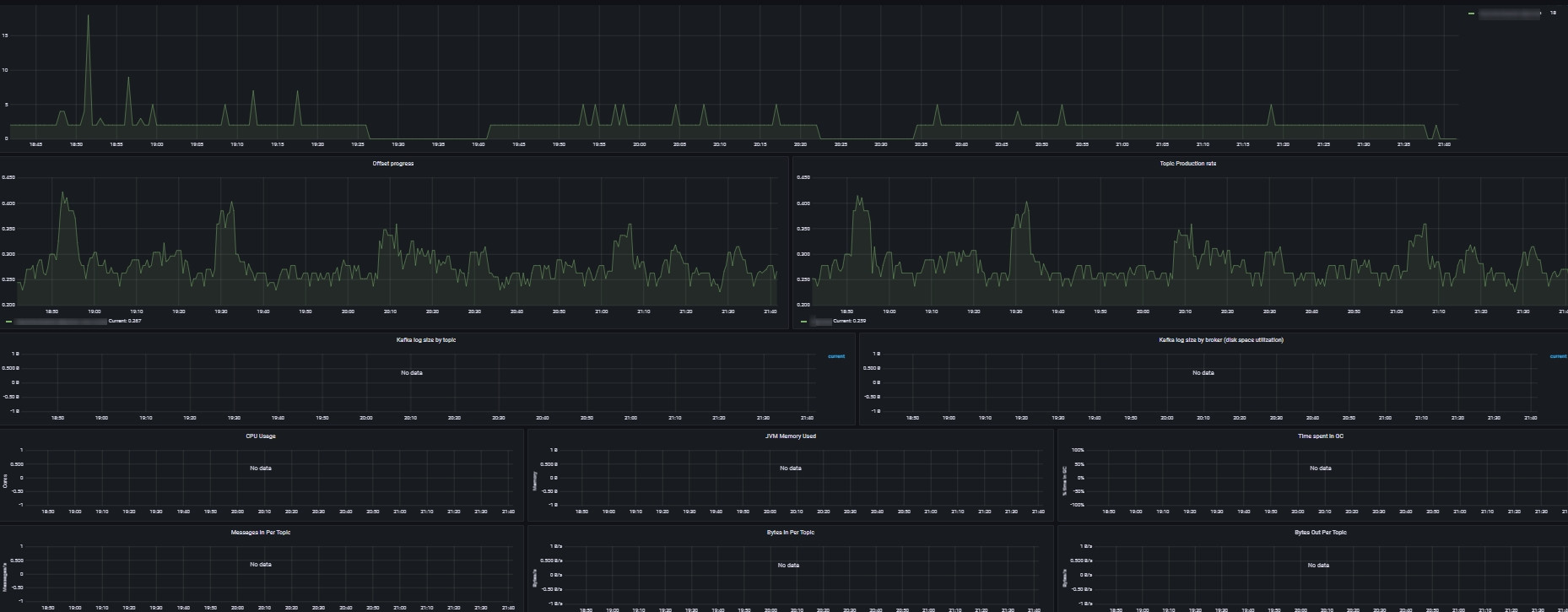Screen dimensions: 1568x612
Task: Open the Bytes Out Per Topic title
Action: (1321, 533)
